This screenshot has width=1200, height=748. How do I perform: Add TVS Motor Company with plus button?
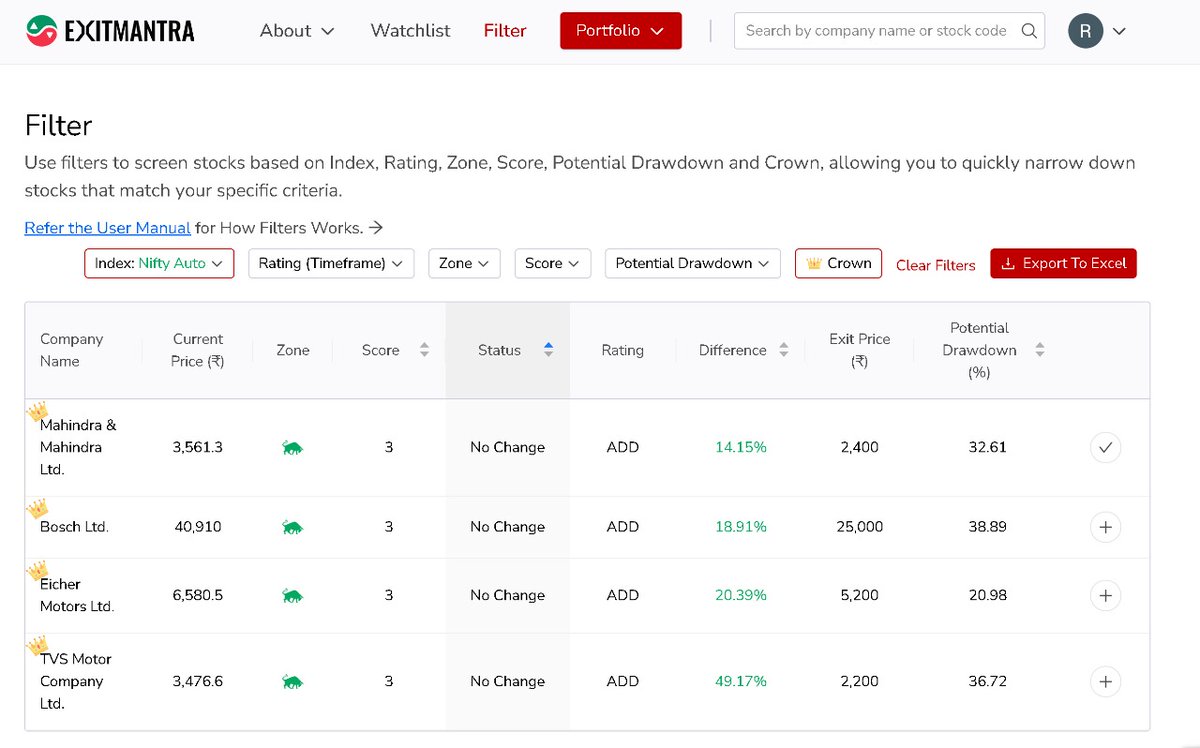click(1105, 682)
